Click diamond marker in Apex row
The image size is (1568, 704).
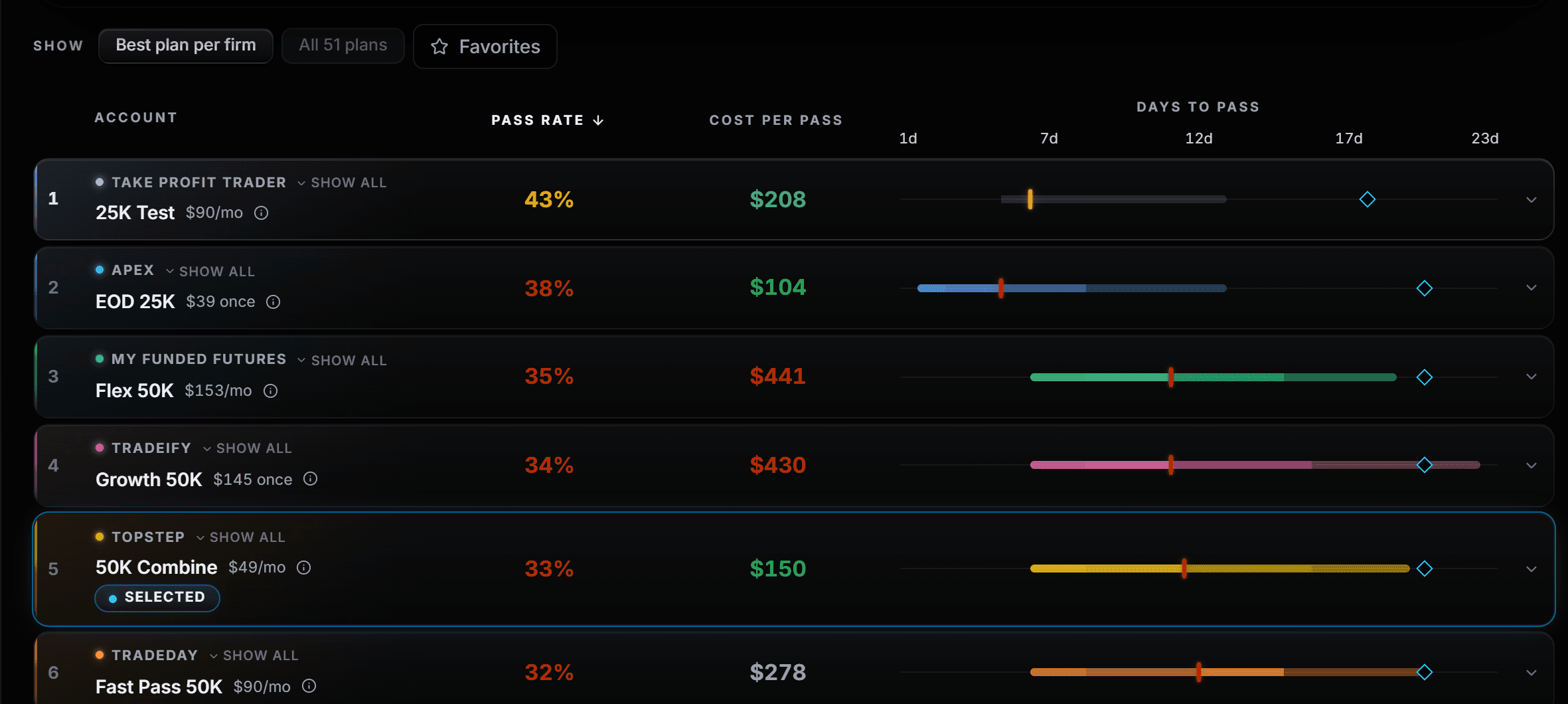tap(1425, 288)
